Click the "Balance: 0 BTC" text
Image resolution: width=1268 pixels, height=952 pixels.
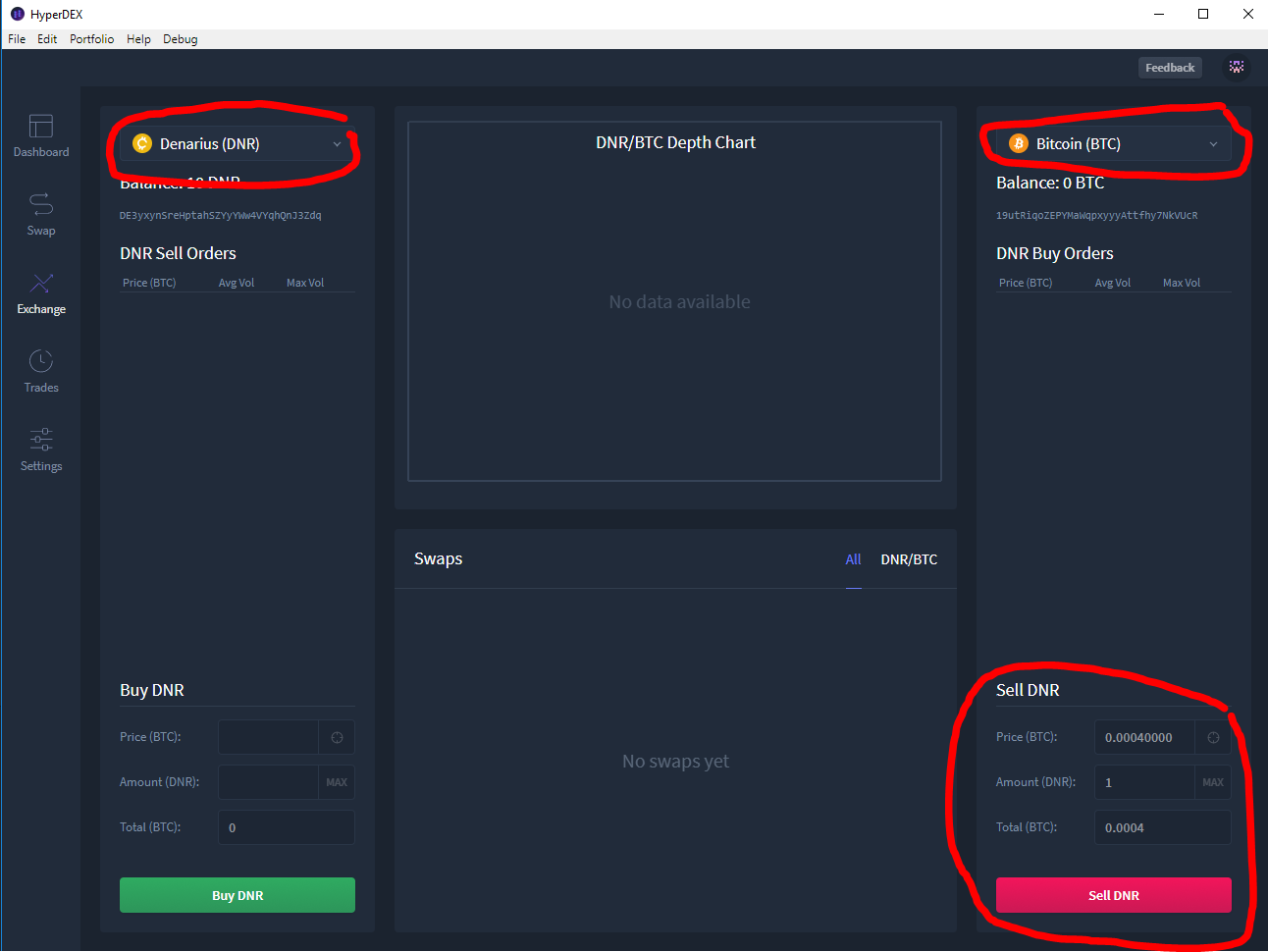point(1050,183)
